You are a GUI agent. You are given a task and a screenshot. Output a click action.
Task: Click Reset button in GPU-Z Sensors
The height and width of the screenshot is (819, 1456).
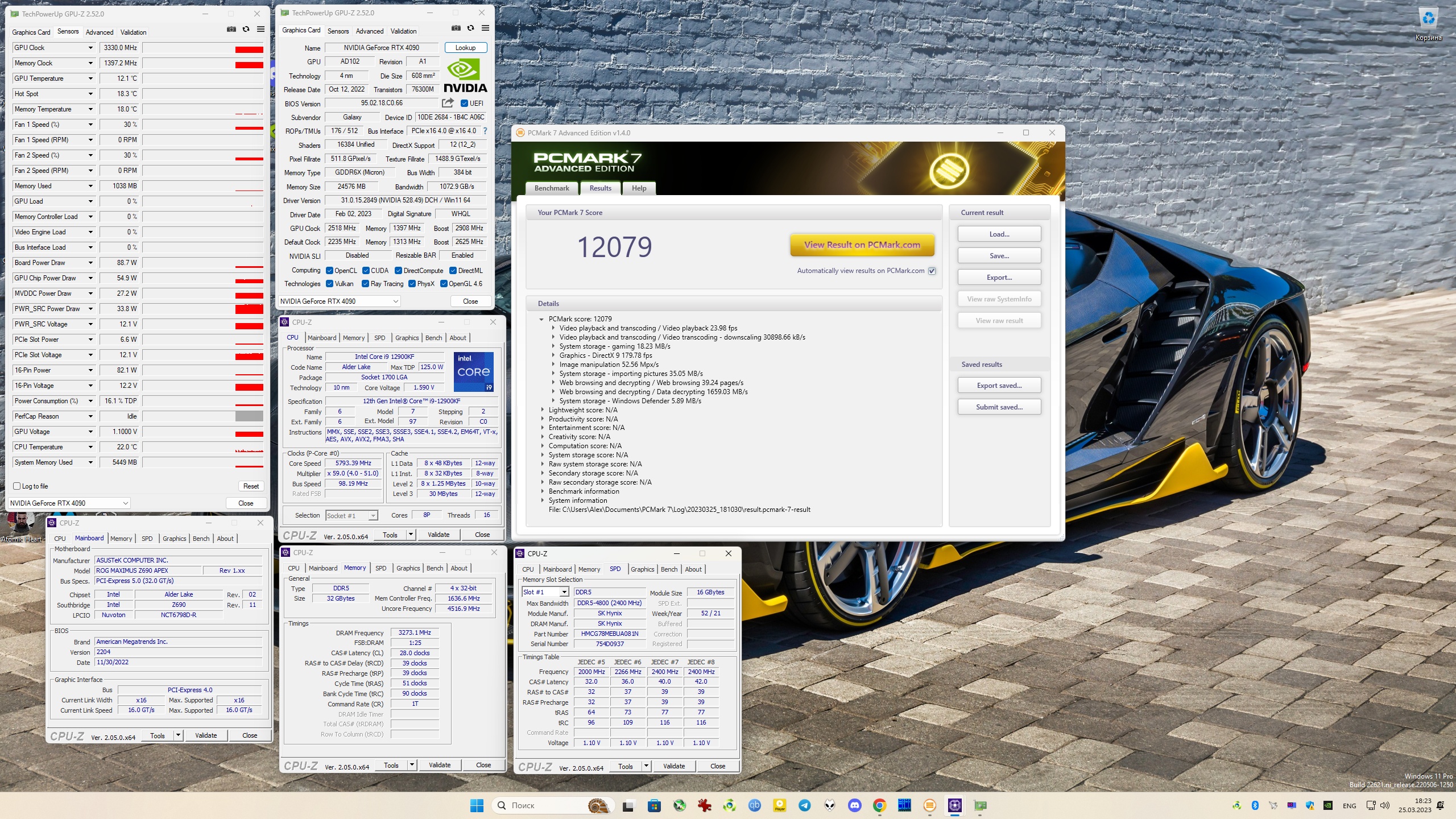pyautogui.click(x=251, y=486)
